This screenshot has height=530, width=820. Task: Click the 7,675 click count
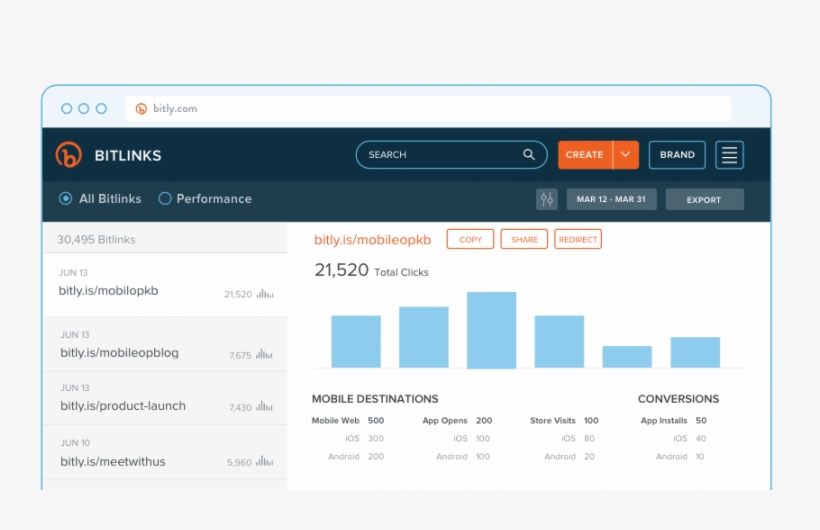pyautogui.click(x=240, y=355)
